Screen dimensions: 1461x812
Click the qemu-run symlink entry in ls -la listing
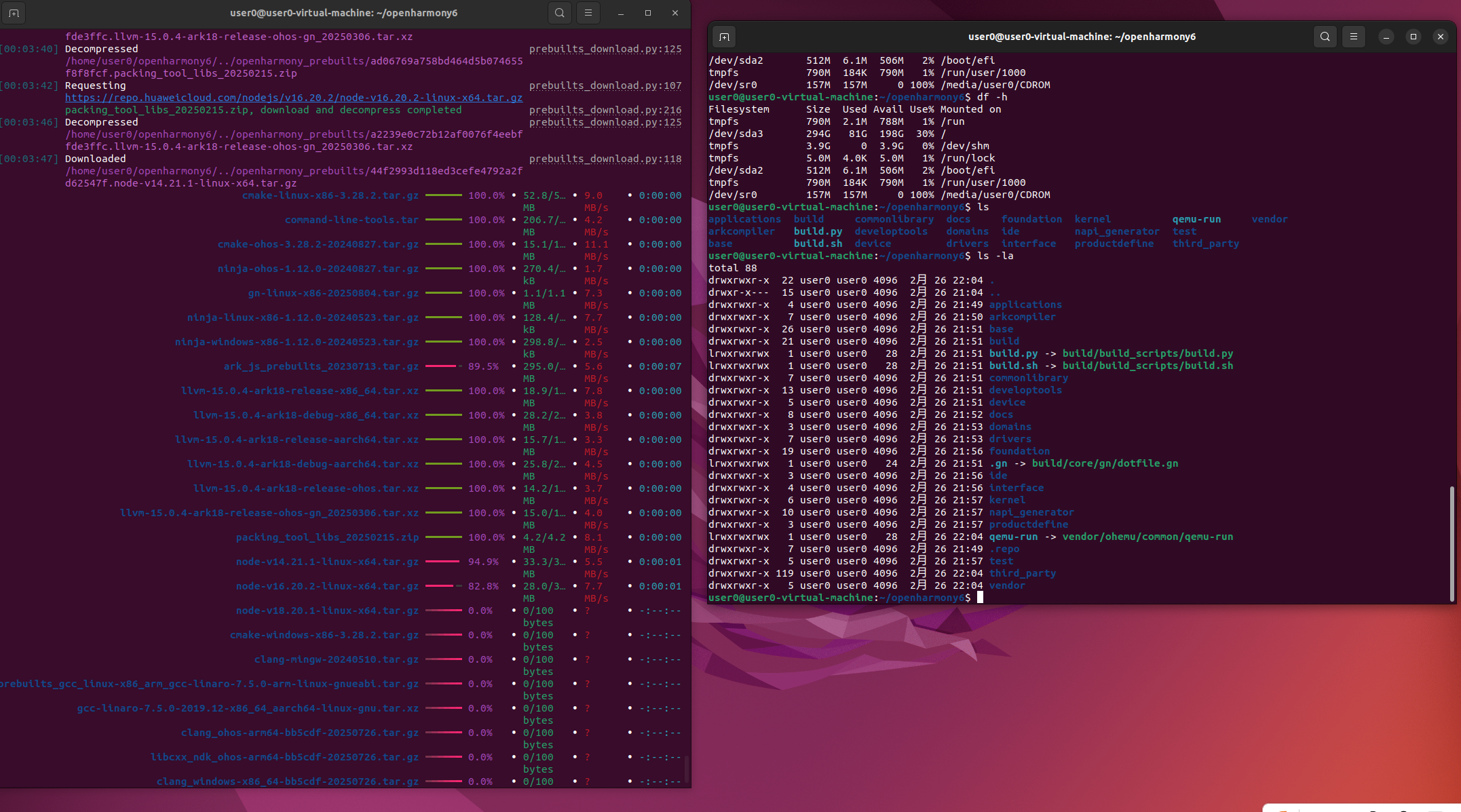(1013, 537)
